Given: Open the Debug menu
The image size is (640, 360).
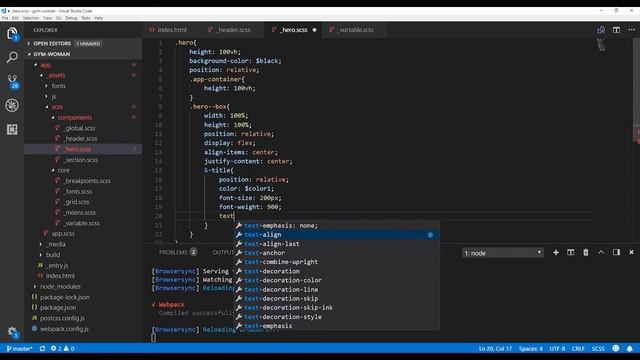Looking at the screenshot, I should coord(71,18).
